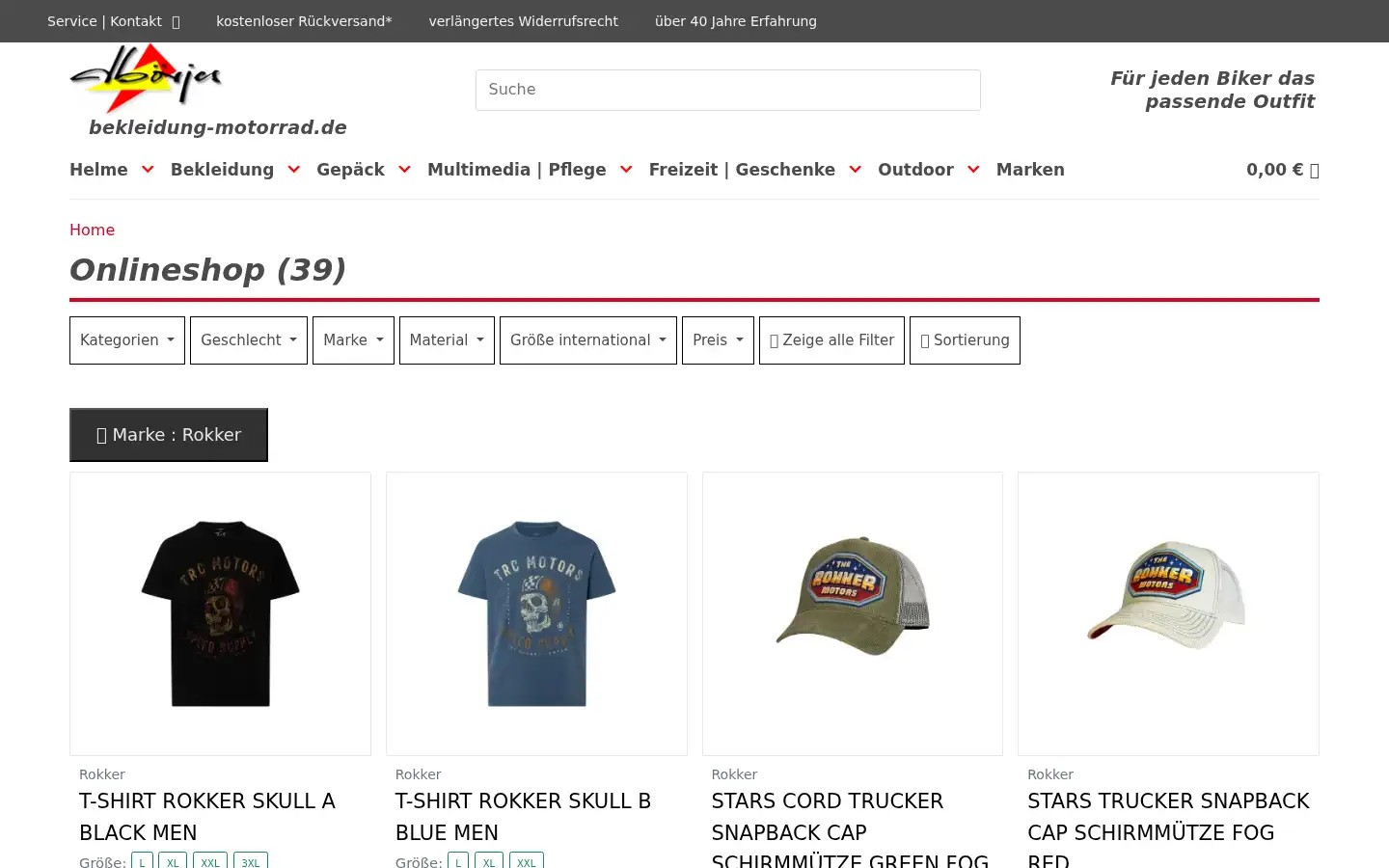Open the Material filter dropdown
The image size is (1389, 868).
point(447,340)
